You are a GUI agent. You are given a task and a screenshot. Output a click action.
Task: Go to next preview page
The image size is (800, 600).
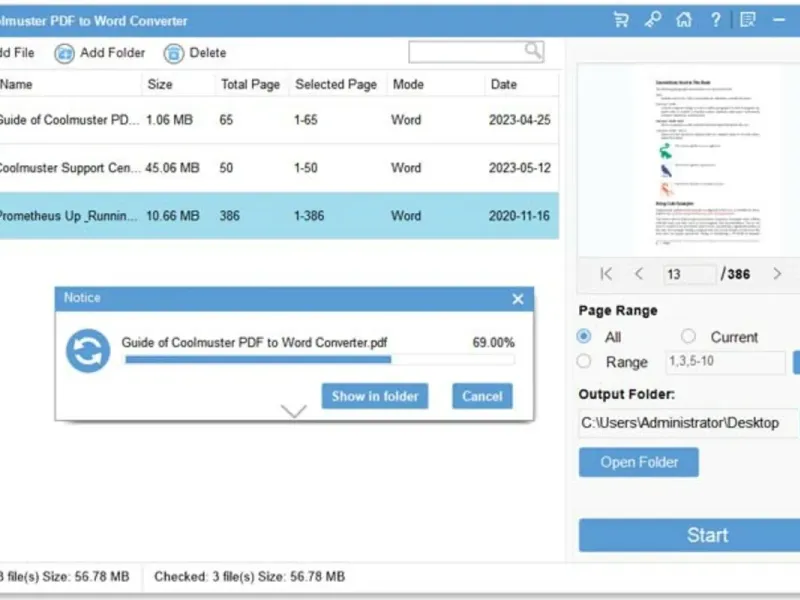pyautogui.click(x=777, y=274)
